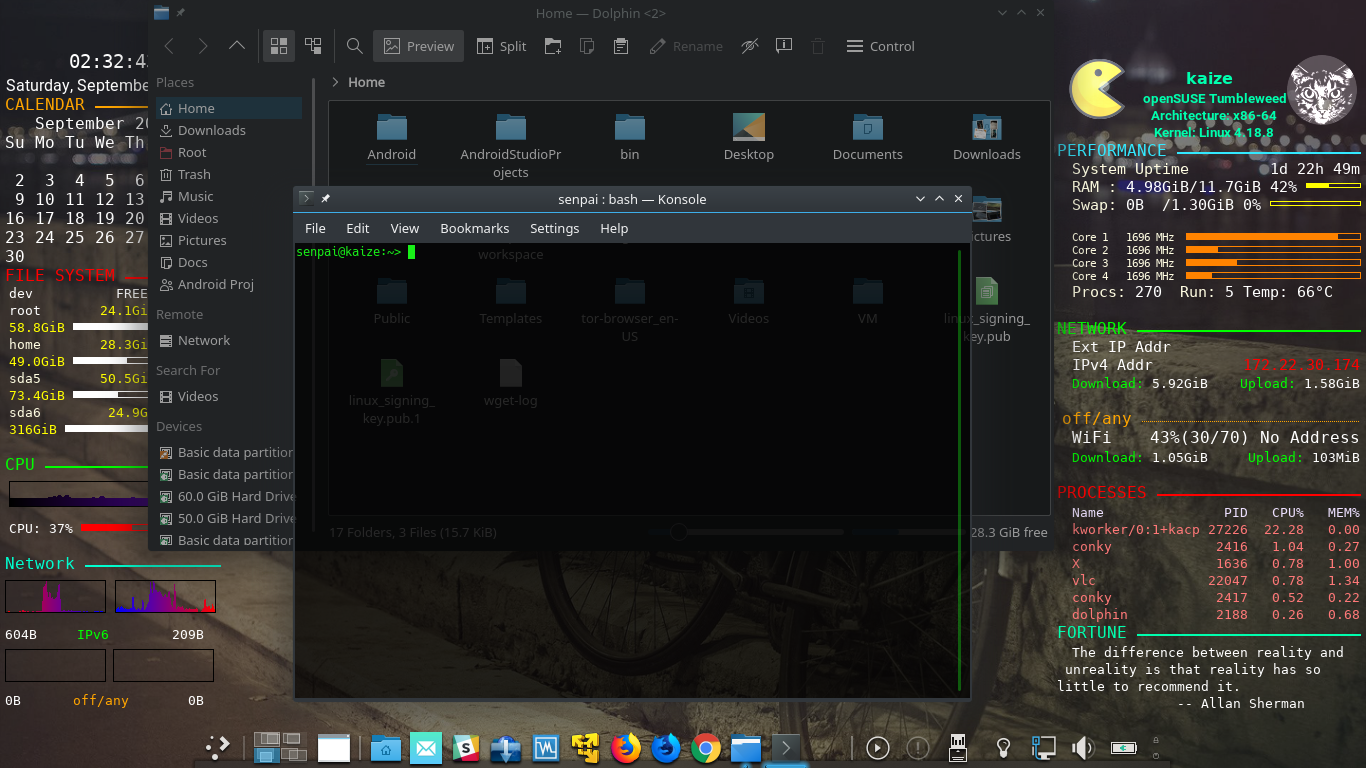
Task: Expand the breadcrumb chevron before Home
Action: 335,82
